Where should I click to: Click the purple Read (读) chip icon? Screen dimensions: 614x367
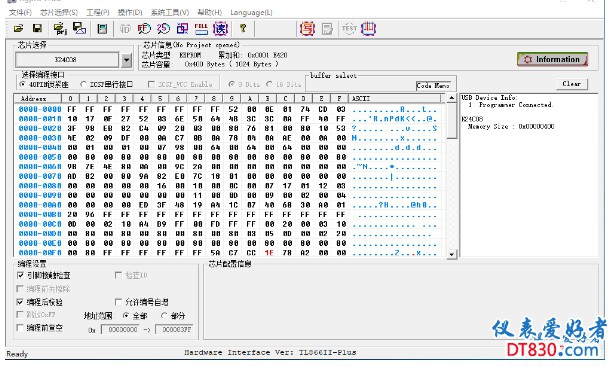click(x=220, y=29)
